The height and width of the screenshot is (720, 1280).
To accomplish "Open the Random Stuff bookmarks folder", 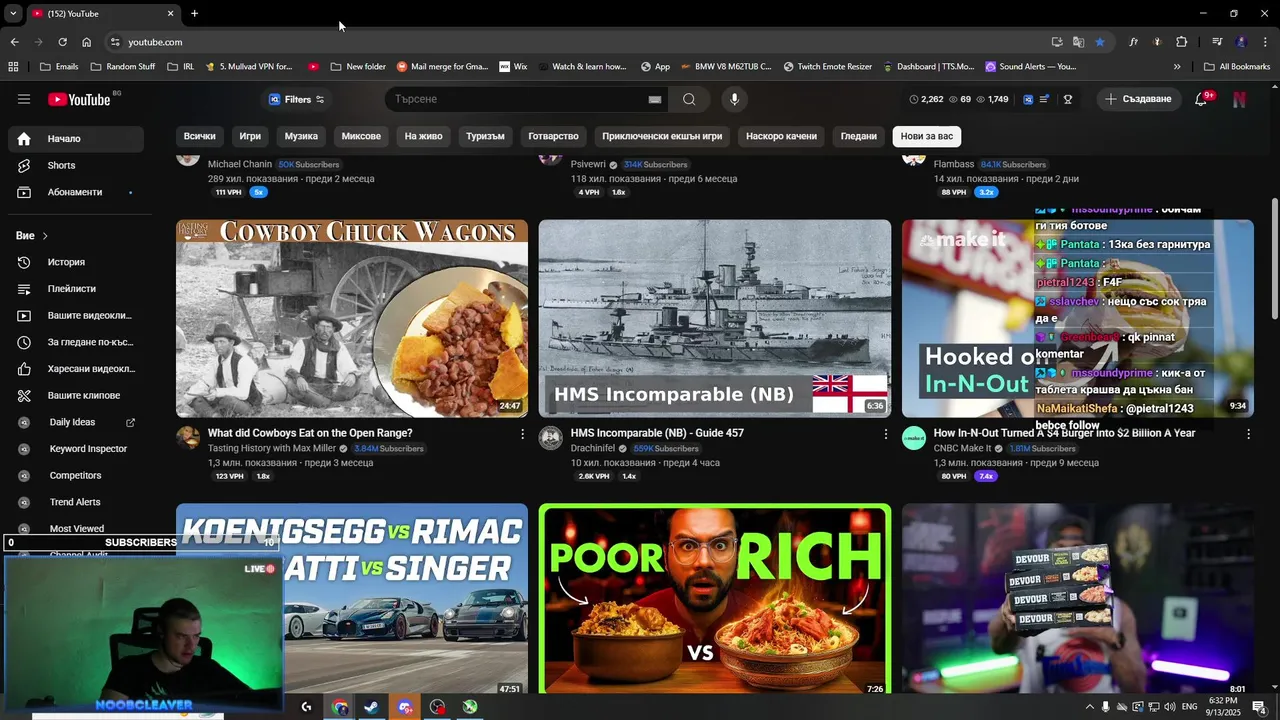I will 123,67.
